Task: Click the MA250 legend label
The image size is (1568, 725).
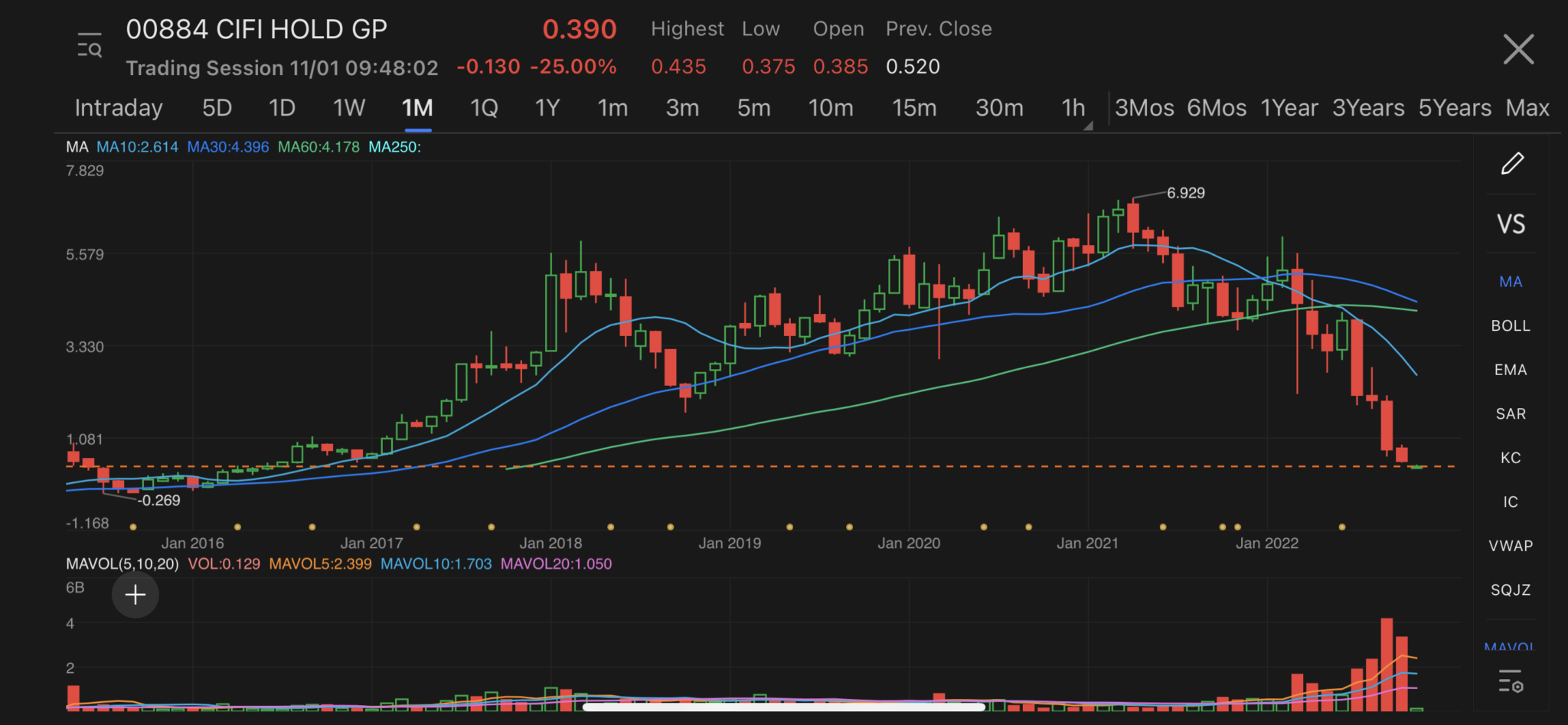Action: tap(394, 147)
